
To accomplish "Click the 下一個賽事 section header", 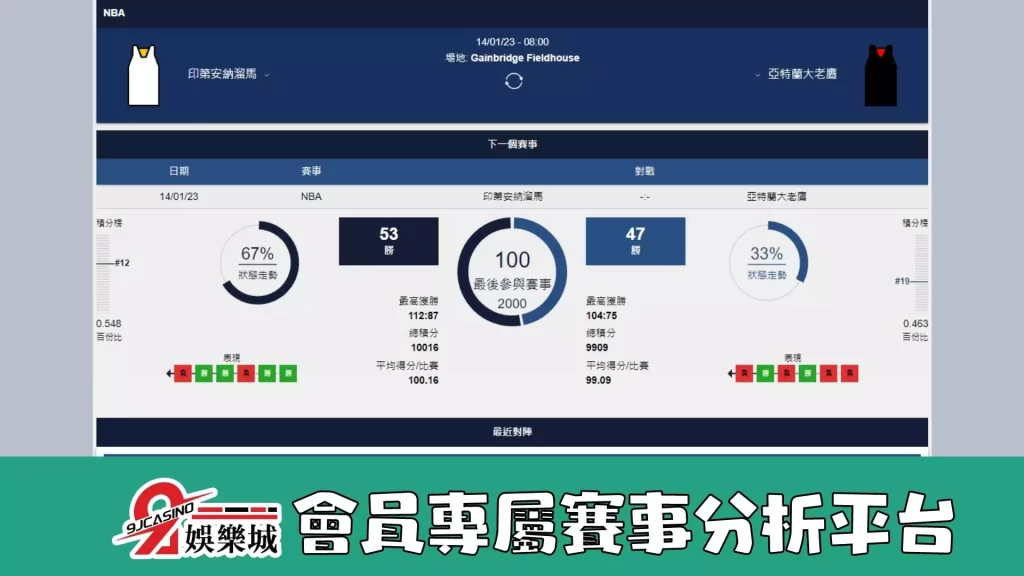I will tap(513, 144).
